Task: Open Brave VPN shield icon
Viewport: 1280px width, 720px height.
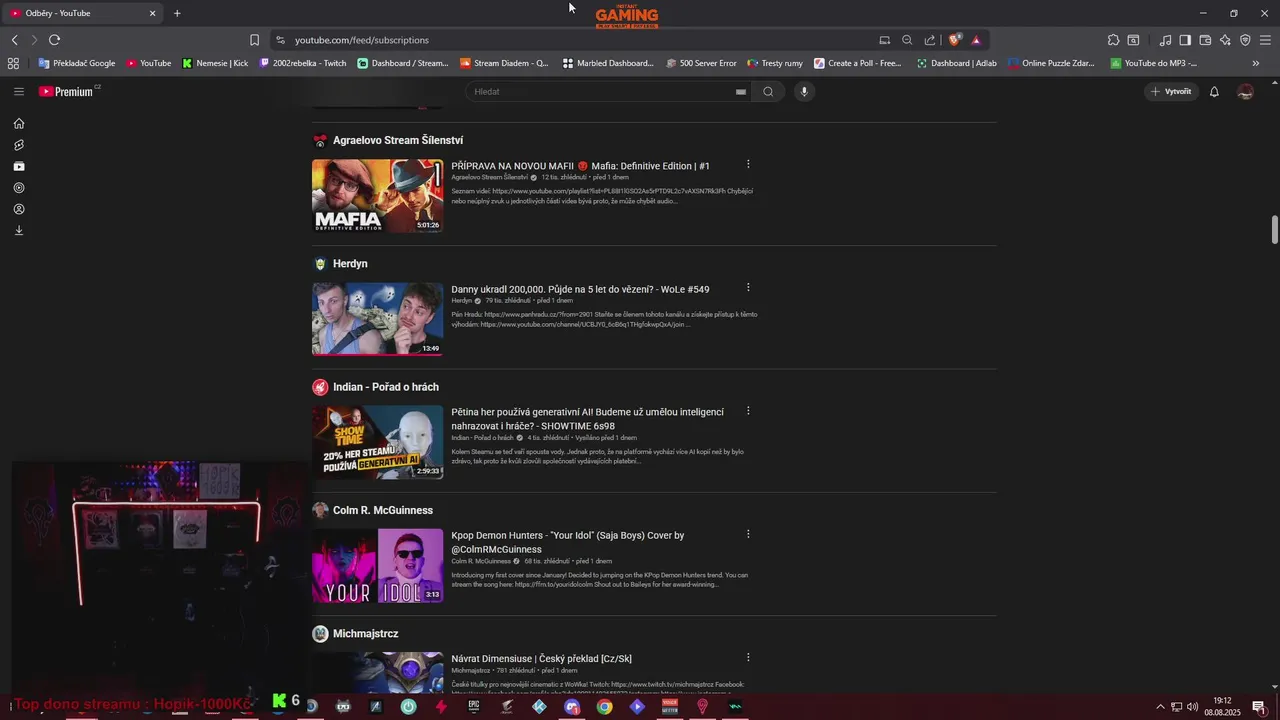Action: pyautogui.click(x=1245, y=40)
